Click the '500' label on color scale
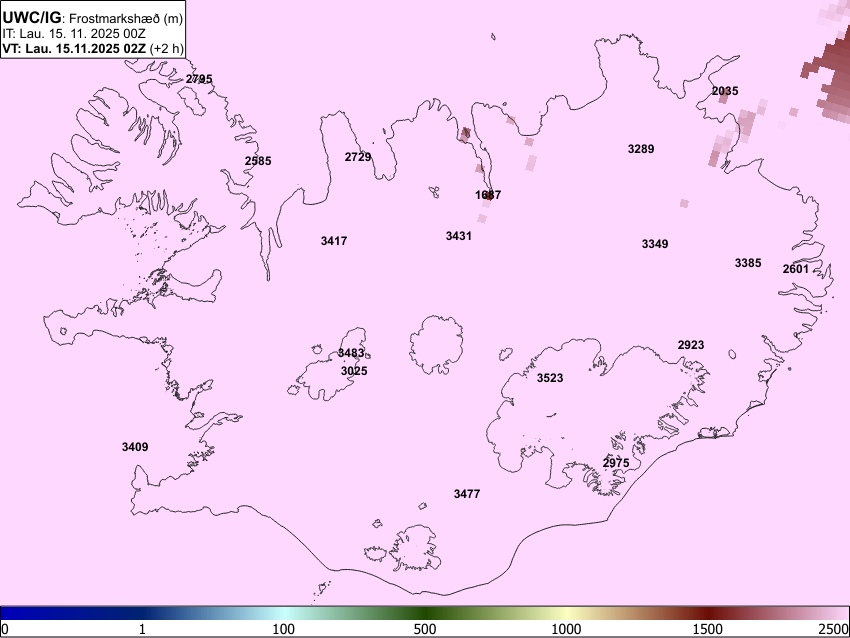 [x=425, y=629]
